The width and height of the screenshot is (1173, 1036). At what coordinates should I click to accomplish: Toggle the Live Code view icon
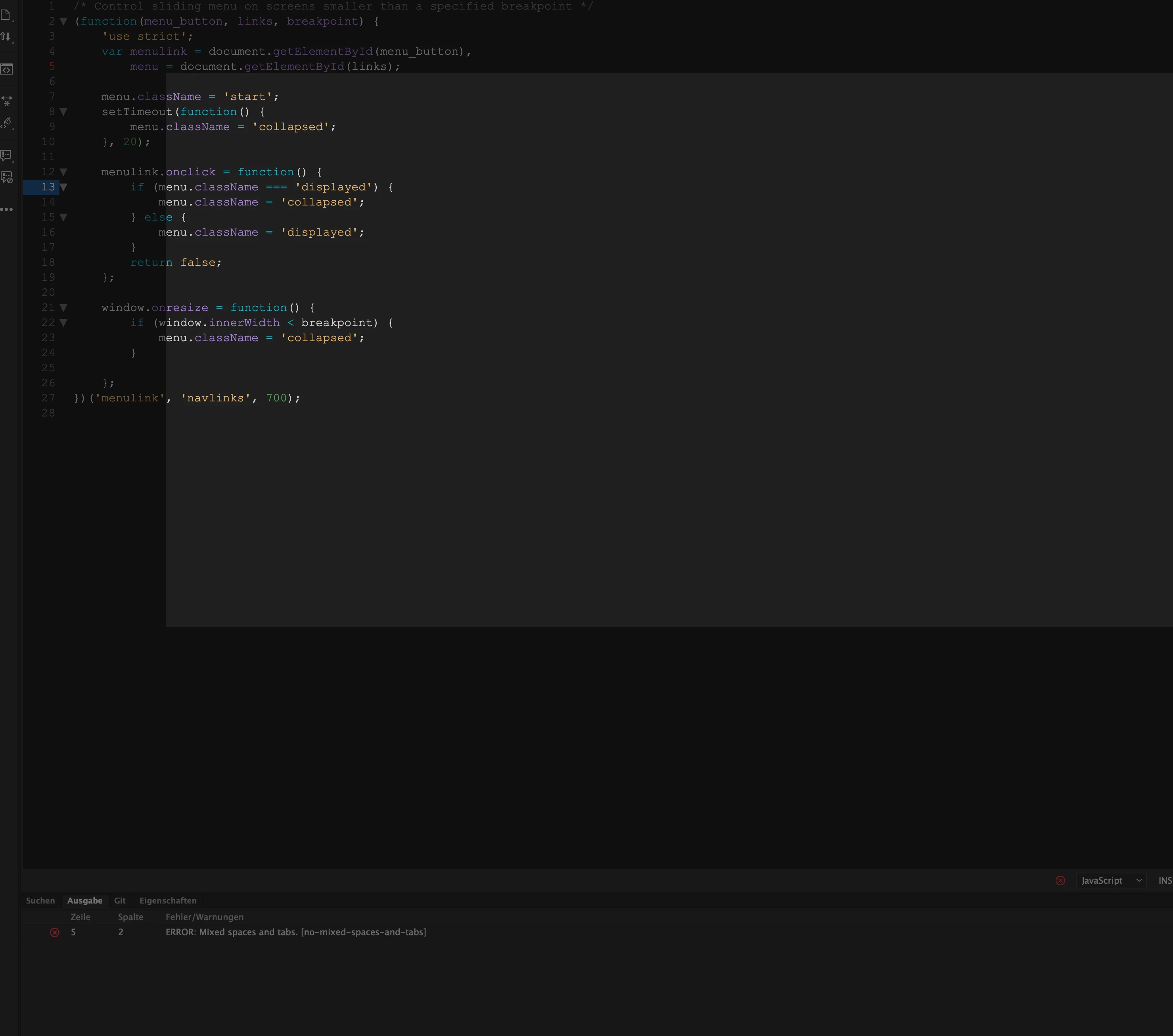click(6, 69)
